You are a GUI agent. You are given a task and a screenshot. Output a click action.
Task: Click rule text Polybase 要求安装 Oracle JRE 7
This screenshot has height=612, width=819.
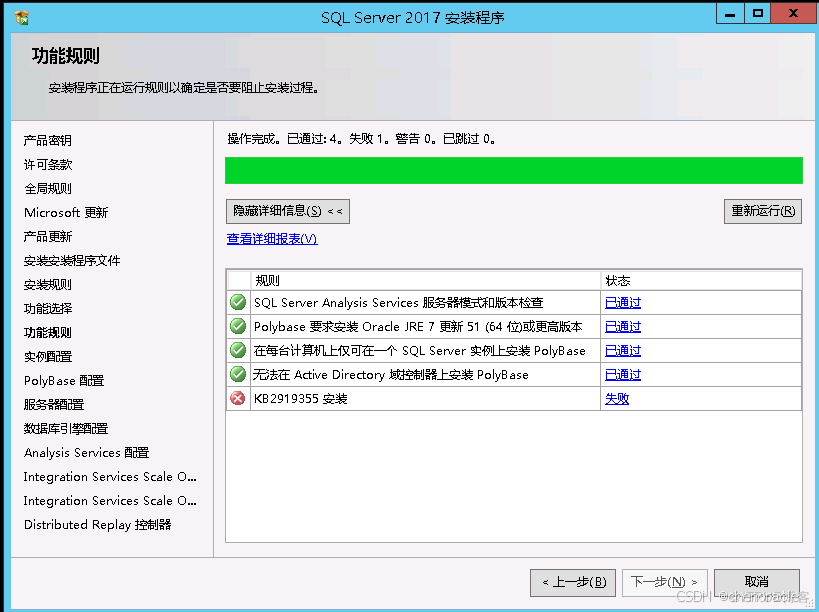(x=418, y=326)
